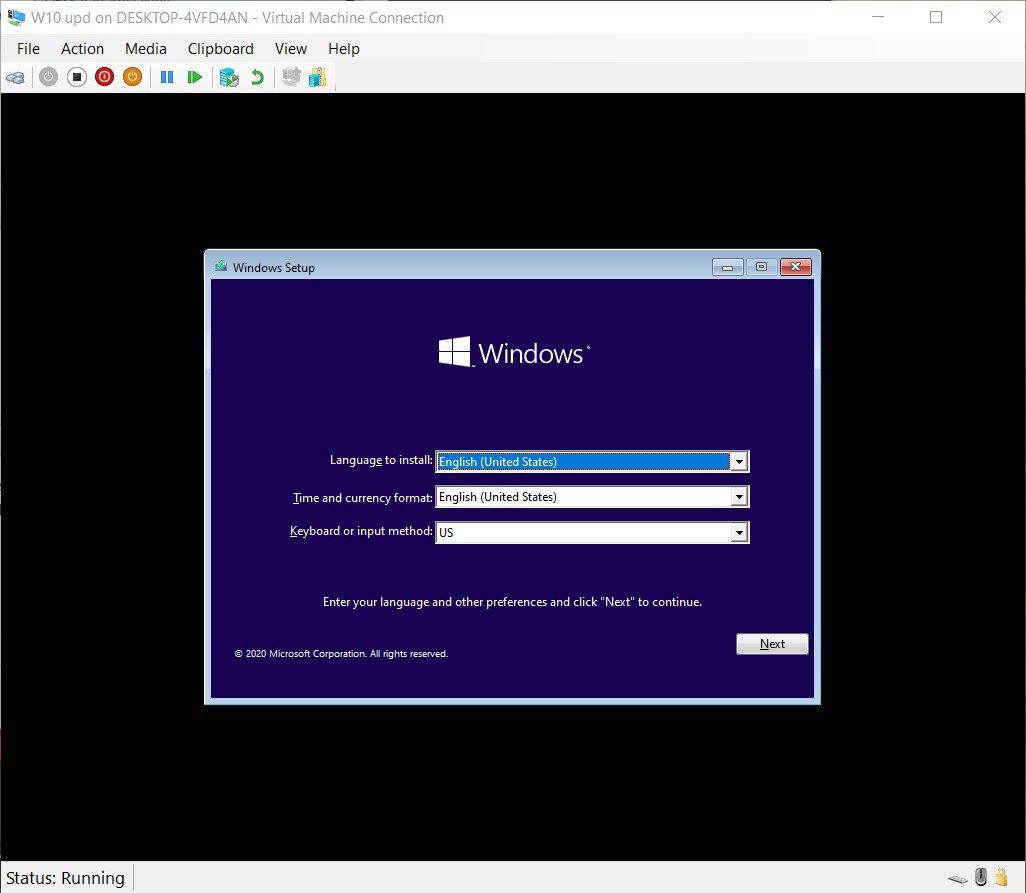Image resolution: width=1026 pixels, height=893 pixels.
Task: Click the Status: Running text
Action: point(65,878)
